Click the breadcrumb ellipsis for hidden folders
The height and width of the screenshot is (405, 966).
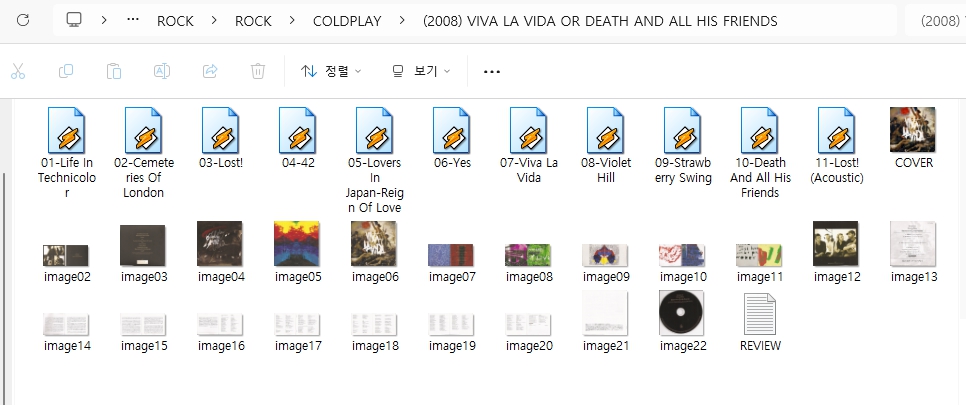coord(133,21)
